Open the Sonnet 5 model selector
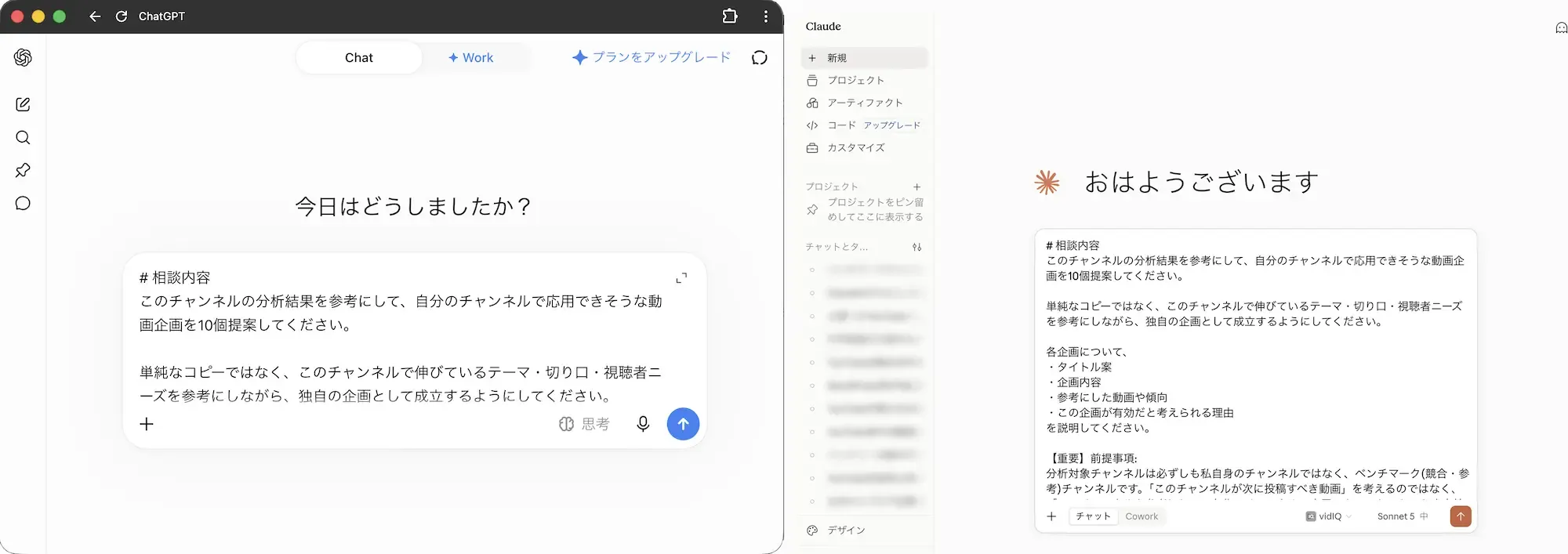Viewport: 1568px width, 554px height. 1402,516
